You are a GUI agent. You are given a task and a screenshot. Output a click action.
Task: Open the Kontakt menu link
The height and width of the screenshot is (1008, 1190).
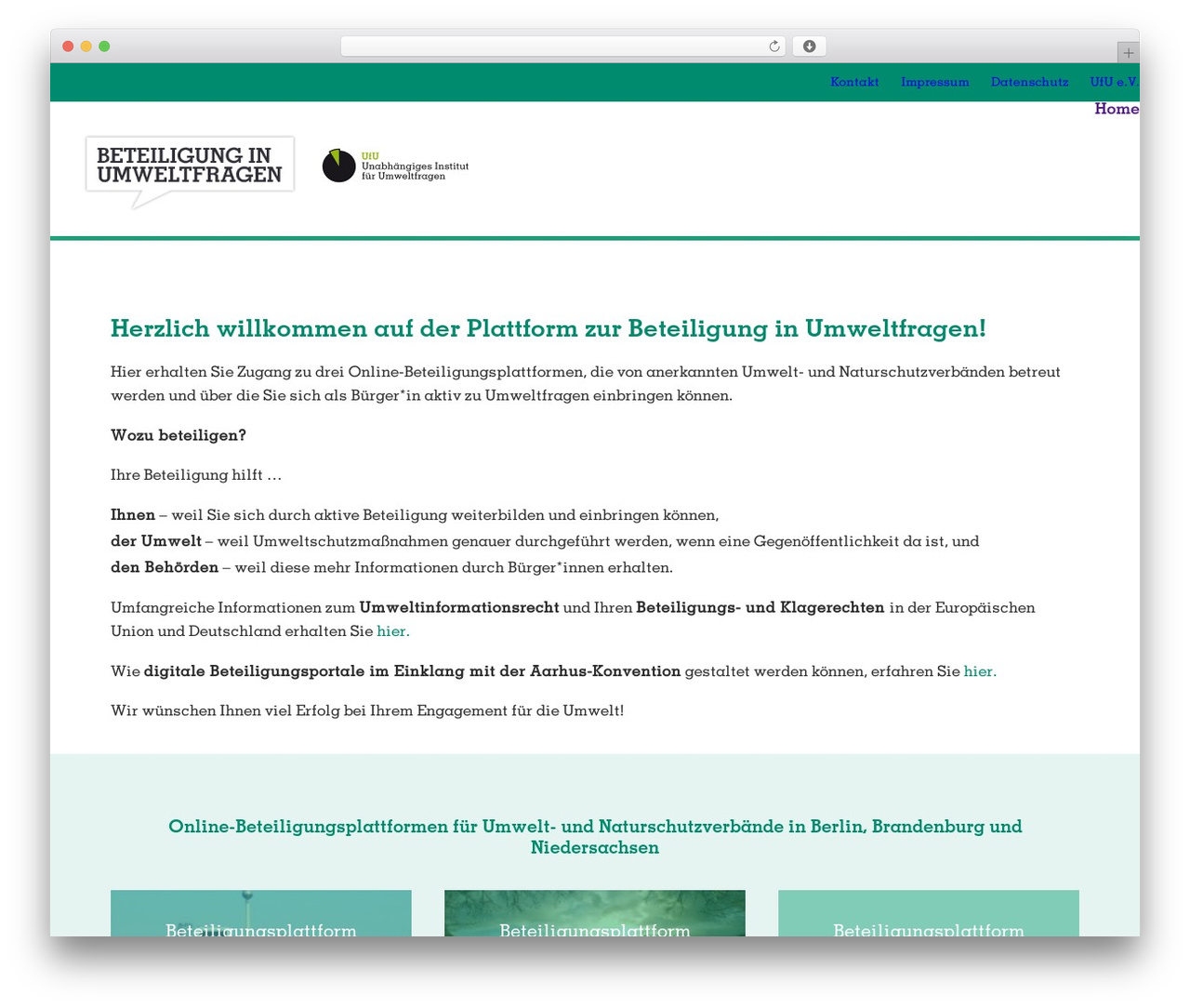[854, 82]
